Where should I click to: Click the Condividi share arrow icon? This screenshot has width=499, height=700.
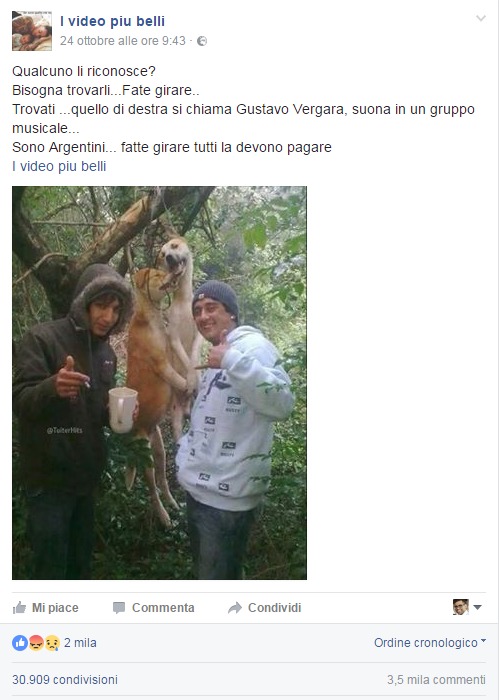[x=235, y=608]
